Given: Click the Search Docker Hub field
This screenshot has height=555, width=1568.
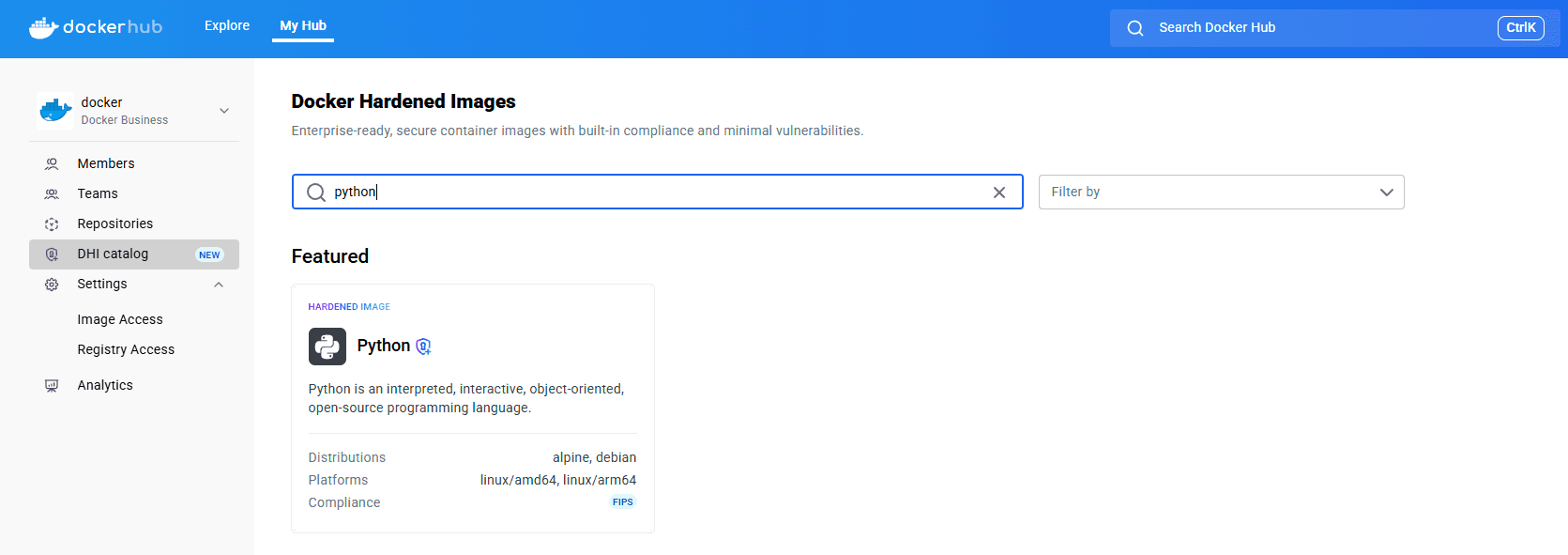Looking at the screenshot, I should coord(1314,28).
